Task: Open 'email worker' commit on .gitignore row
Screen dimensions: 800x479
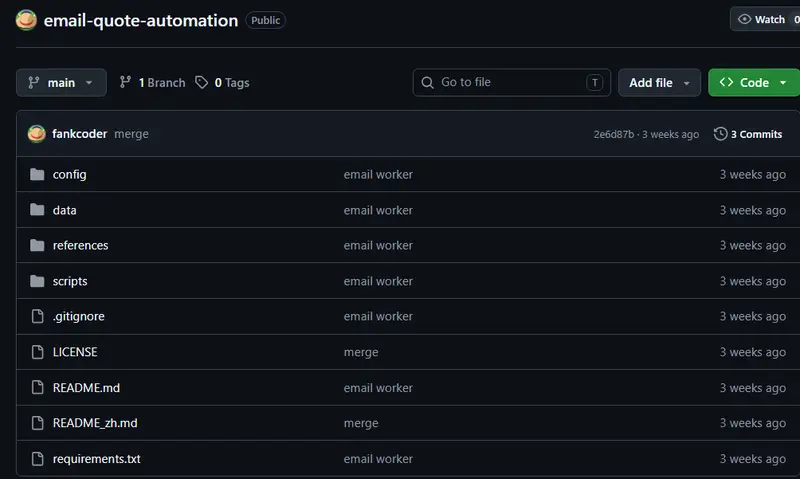Action: click(378, 316)
